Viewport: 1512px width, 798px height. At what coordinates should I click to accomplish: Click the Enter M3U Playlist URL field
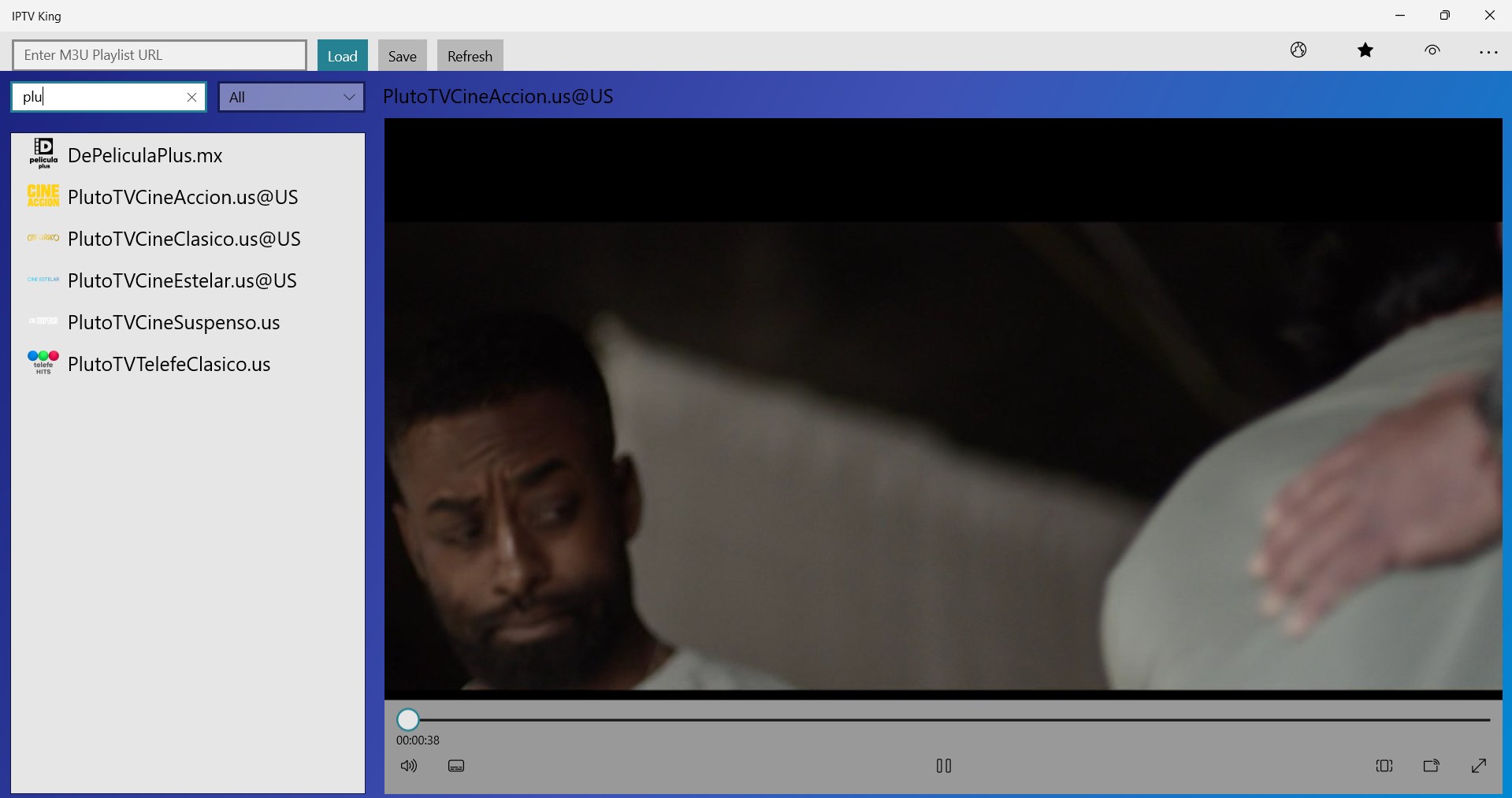(x=158, y=55)
